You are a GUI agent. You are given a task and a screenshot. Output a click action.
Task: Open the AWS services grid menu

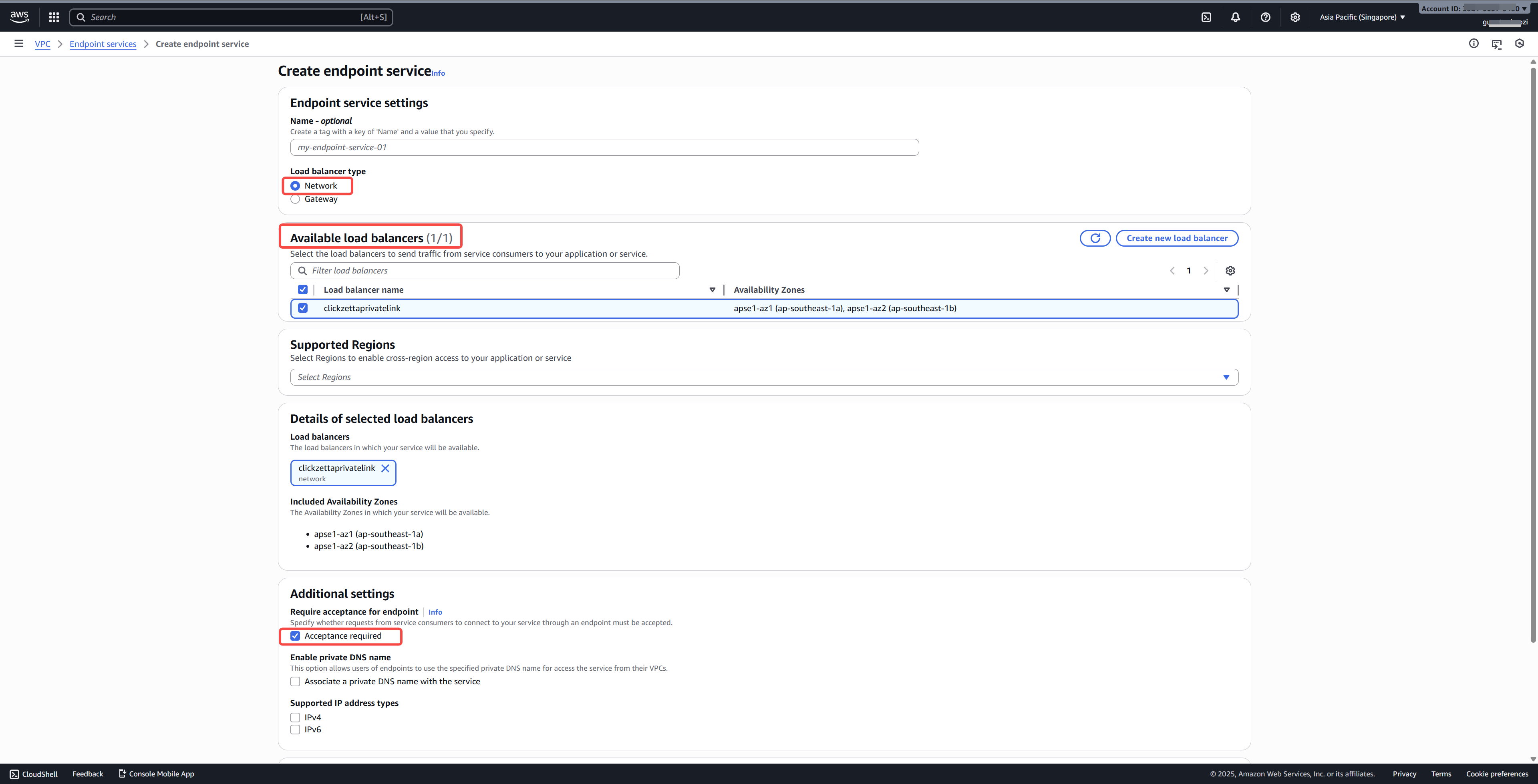pyautogui.click(x=54, y=17)
